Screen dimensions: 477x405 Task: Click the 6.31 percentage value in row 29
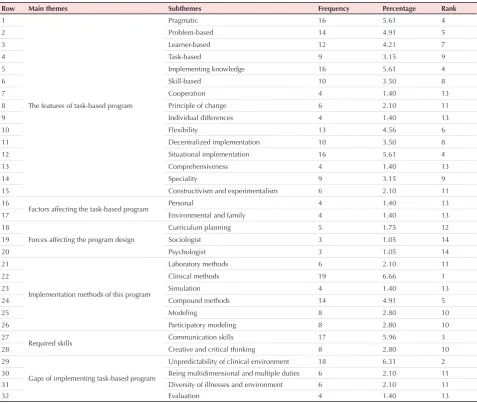pyautogui.click(x=389, y=361)
